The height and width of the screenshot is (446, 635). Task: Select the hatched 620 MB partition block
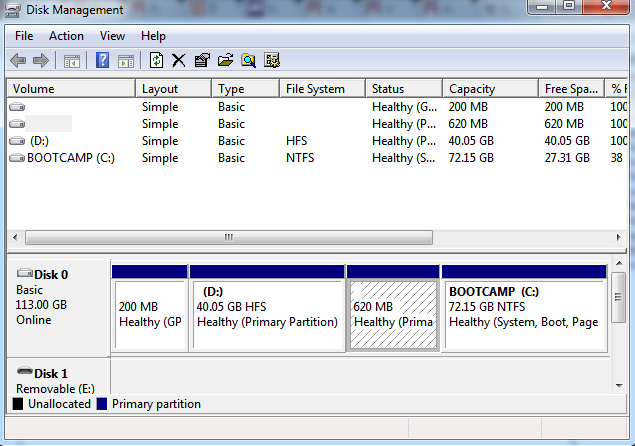click(393, 308)
